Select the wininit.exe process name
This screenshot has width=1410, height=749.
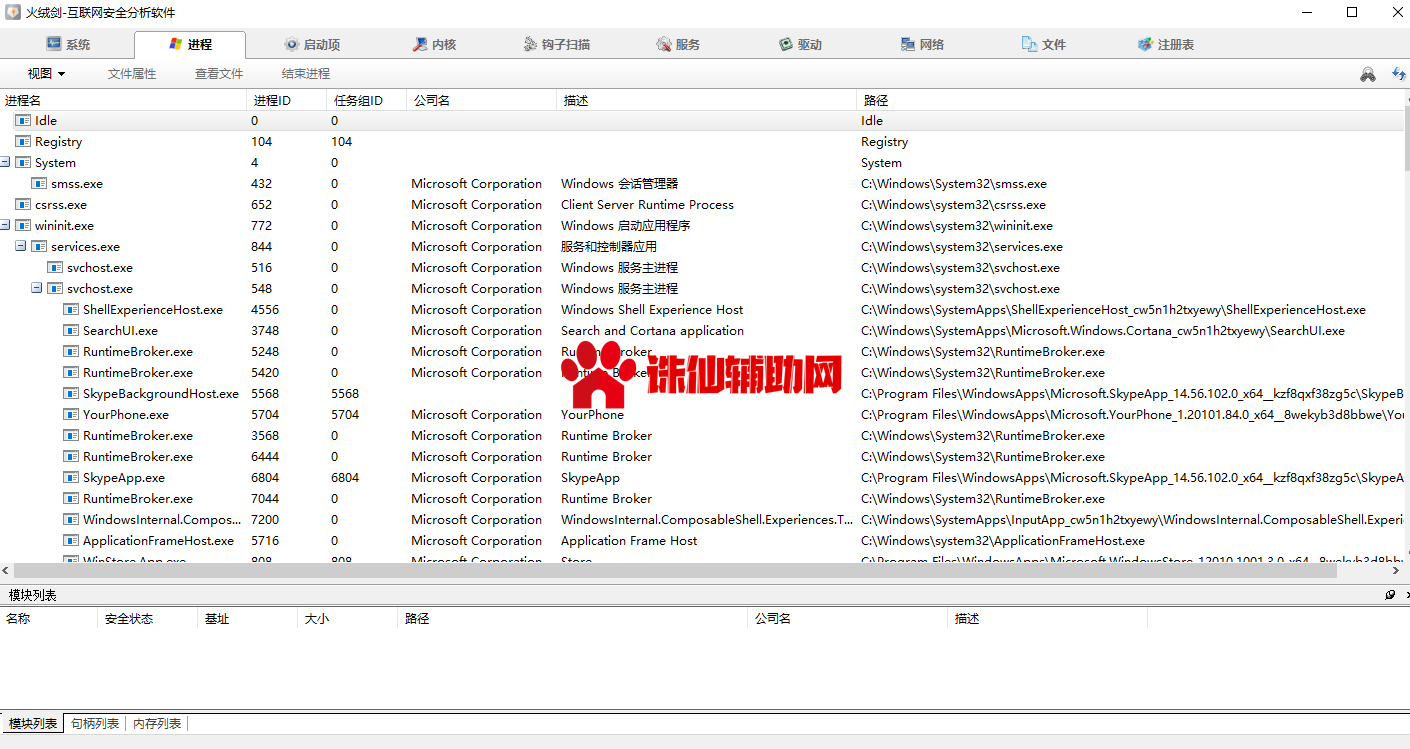[x=64, y=226]
